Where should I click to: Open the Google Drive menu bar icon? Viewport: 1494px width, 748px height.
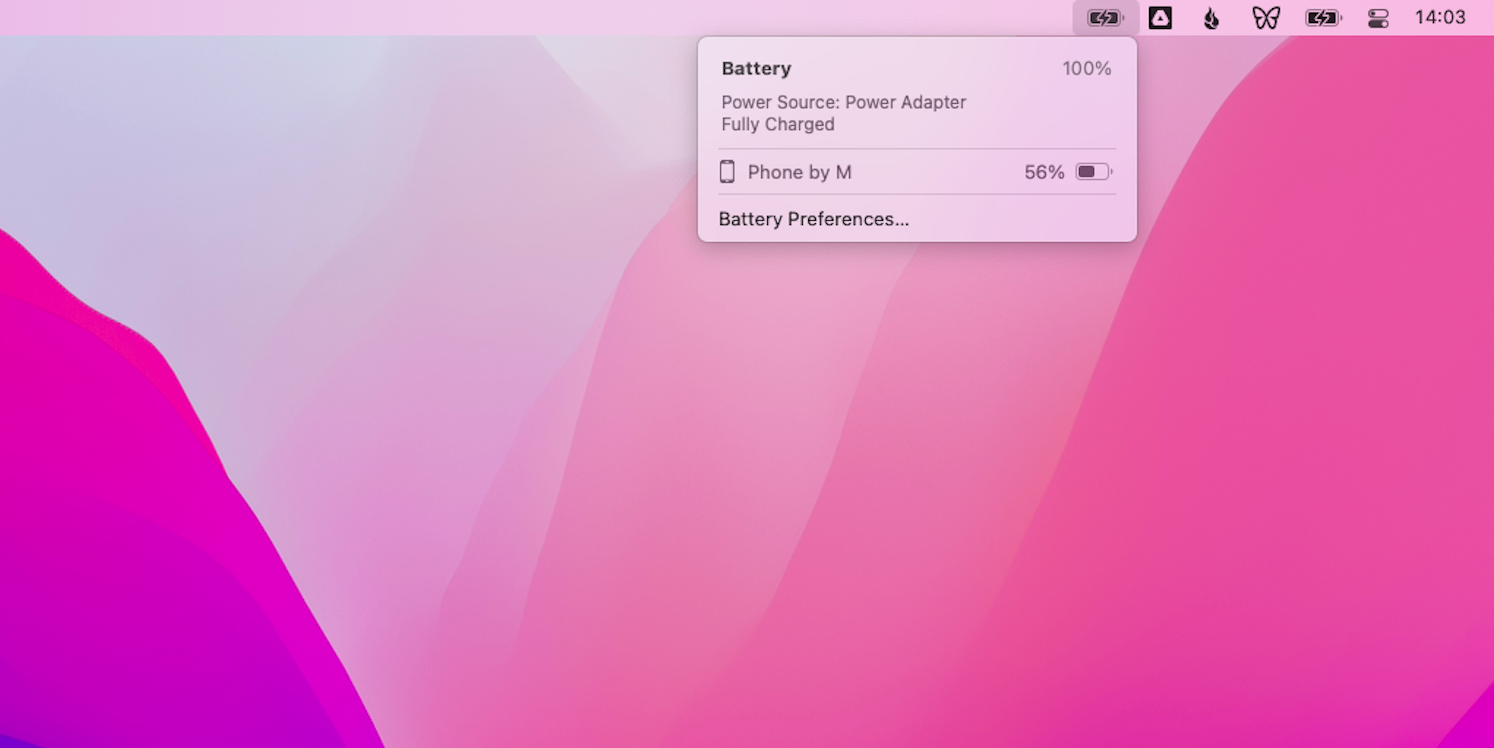pos(1160,18)
